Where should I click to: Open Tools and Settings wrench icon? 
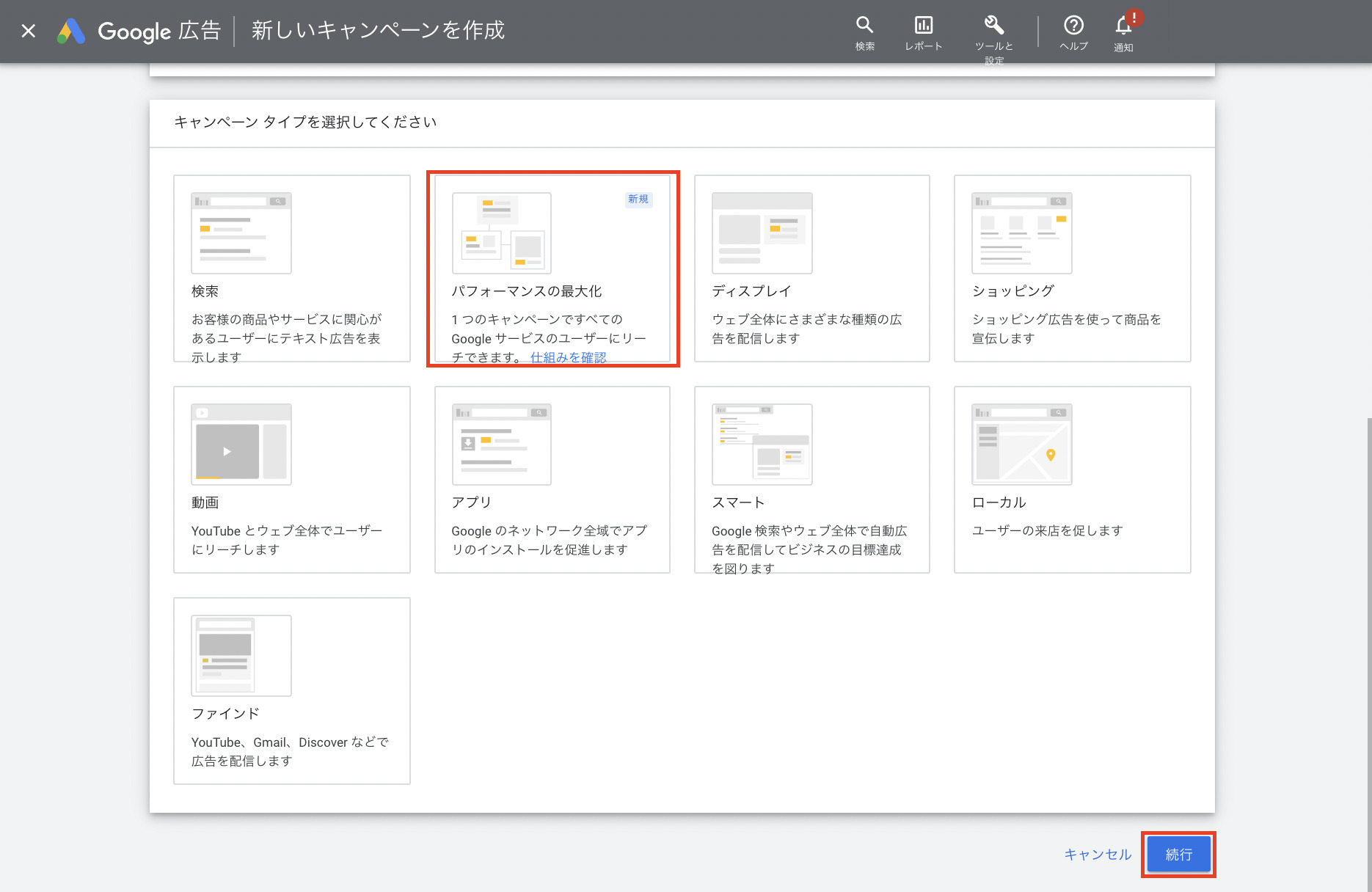click(x=993, y=26)
